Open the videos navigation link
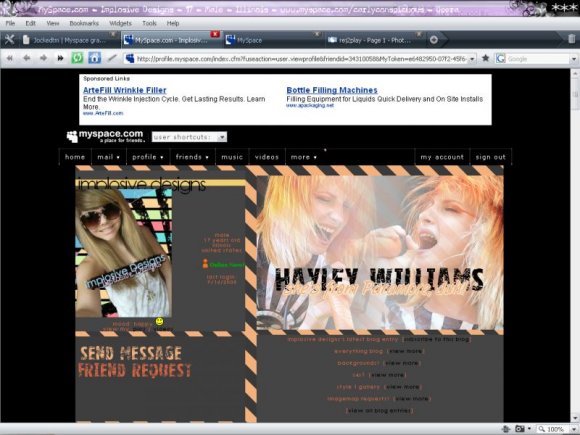Screen dimensions: 580x435 click(x=267, y=157)
